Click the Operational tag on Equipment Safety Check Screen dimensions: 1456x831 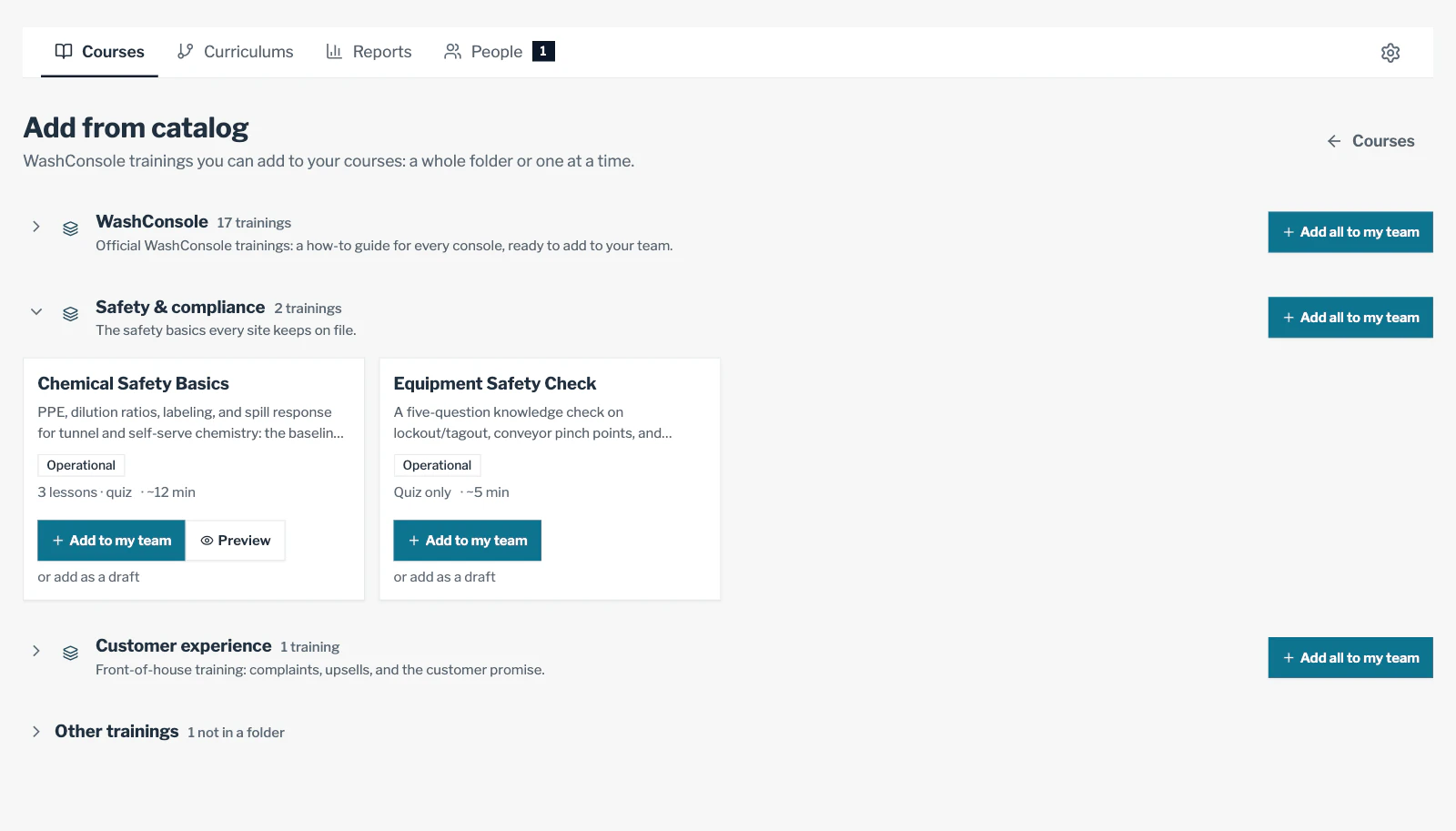pos(437,465)
